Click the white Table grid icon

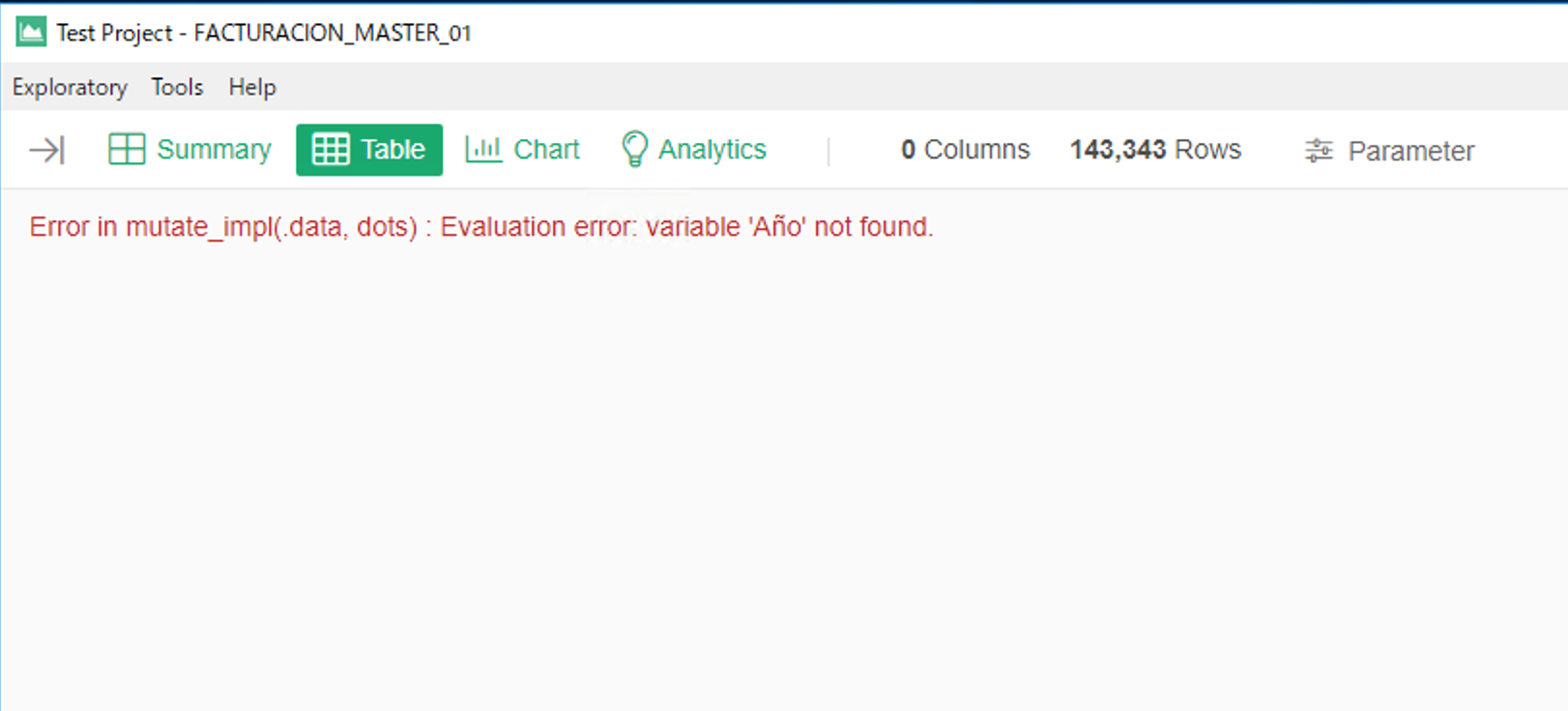point(331,150)
